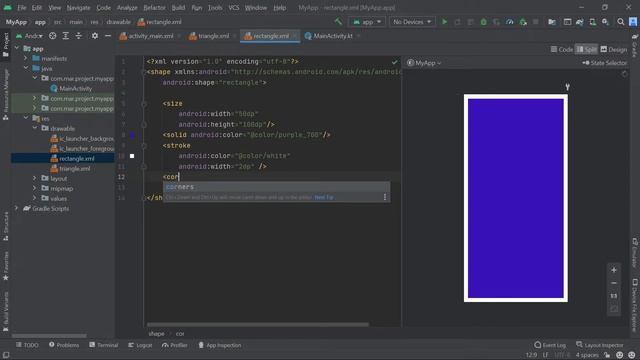The height and width of the screenshot is (360, 640).
Task: Click the Make Project hammer icon
Action: point(338,22)
